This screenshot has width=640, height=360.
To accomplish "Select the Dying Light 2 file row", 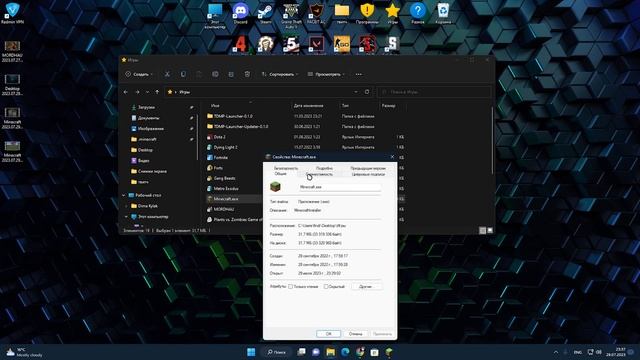I will point(305,147).
